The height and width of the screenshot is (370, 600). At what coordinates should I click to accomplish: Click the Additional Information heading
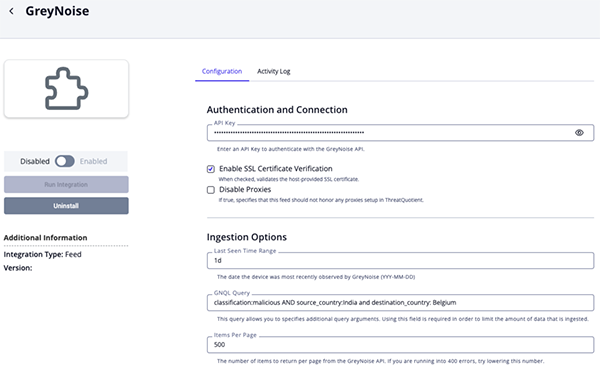(x=46, y=238)
